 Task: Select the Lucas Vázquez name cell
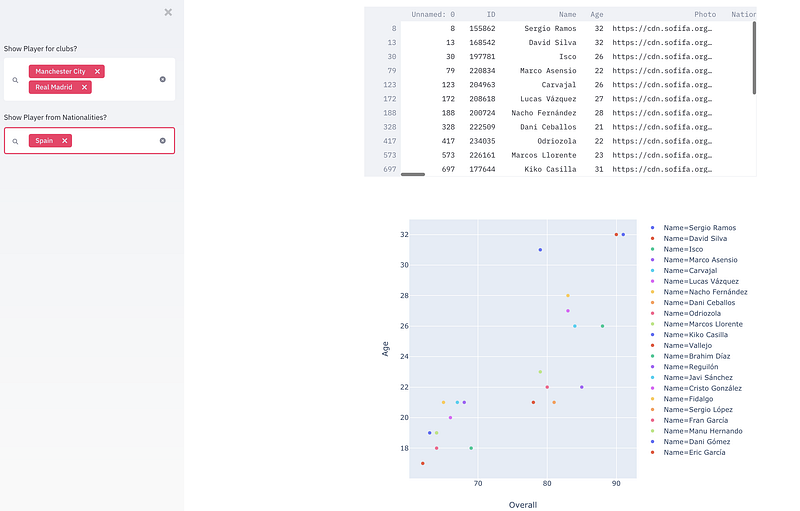[x=548, y=99]
